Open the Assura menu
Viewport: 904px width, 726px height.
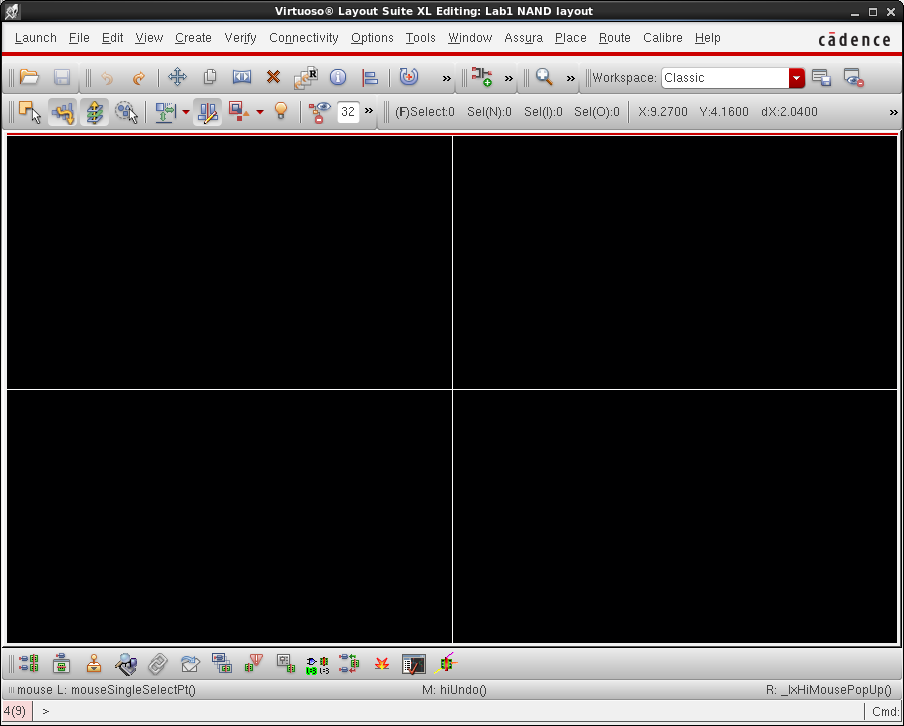[x=523, y=37]
